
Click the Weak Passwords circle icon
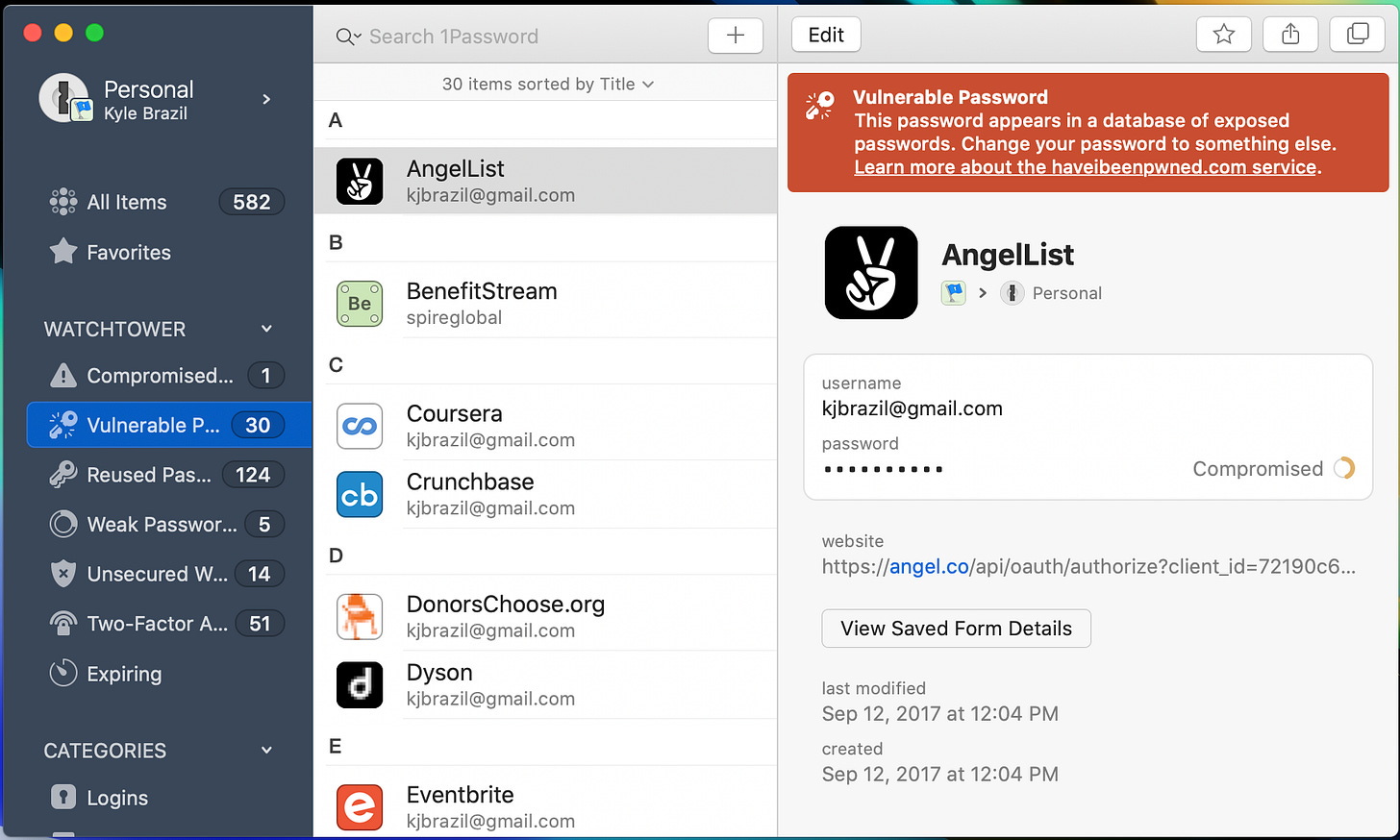pos(63,524)
